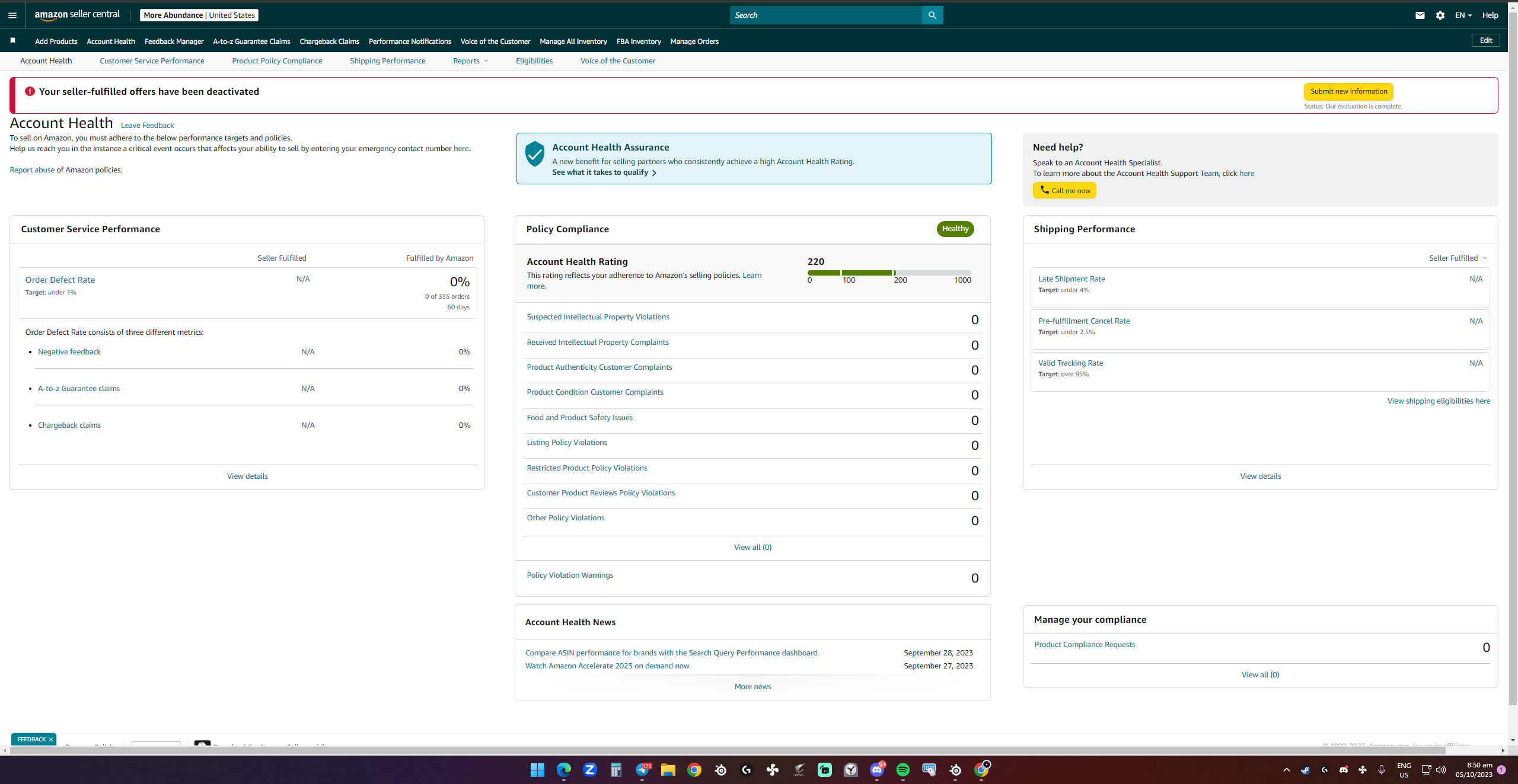Open the settings gear icon

point(1440,15)
